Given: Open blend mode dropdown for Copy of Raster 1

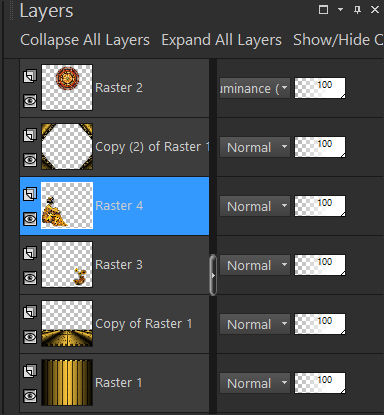Looking at the screenshot, I should coord(255,324).
